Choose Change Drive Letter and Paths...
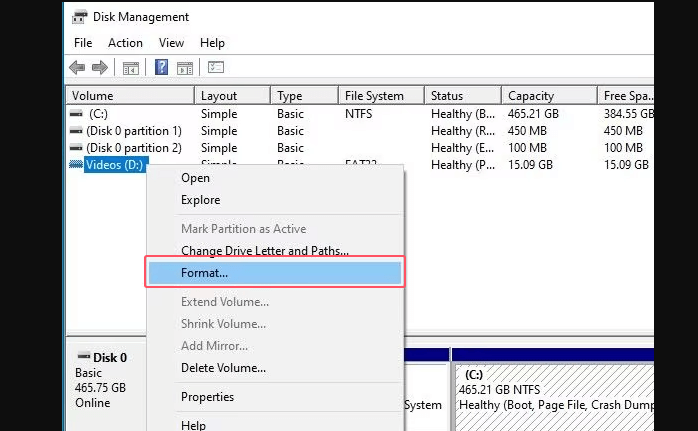 [x=264, y=250]
